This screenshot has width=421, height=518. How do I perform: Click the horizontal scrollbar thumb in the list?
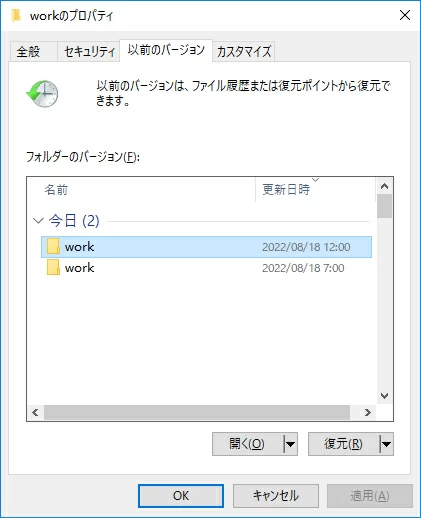(197, 413)
